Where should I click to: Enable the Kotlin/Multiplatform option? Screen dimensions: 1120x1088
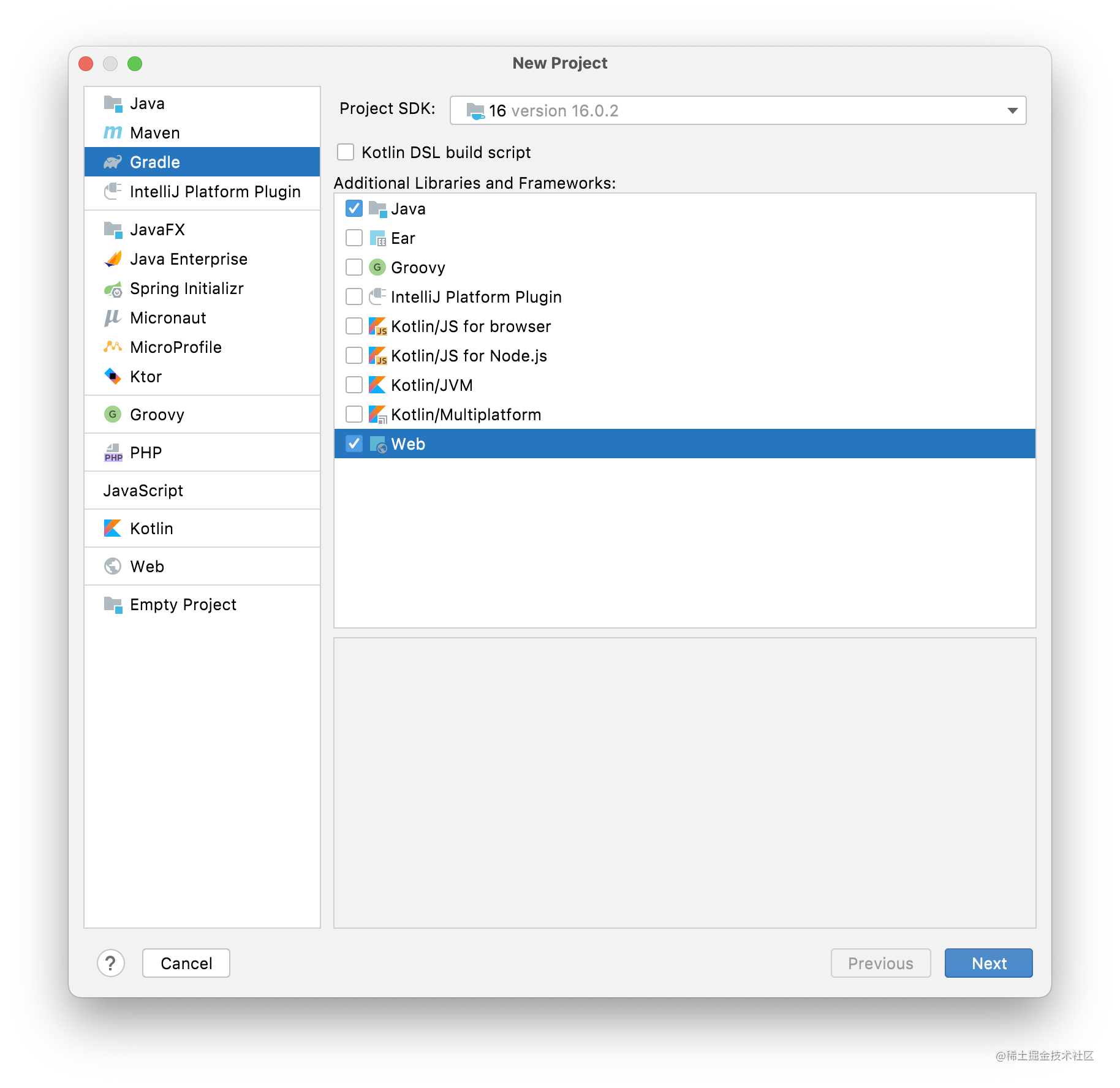[354, 414]
